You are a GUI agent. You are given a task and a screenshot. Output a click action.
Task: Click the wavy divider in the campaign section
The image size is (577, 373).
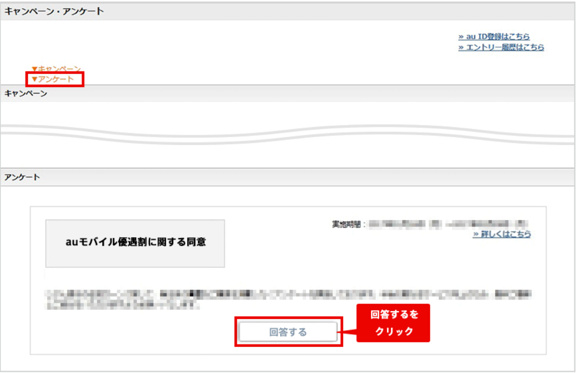pos(287,135)
